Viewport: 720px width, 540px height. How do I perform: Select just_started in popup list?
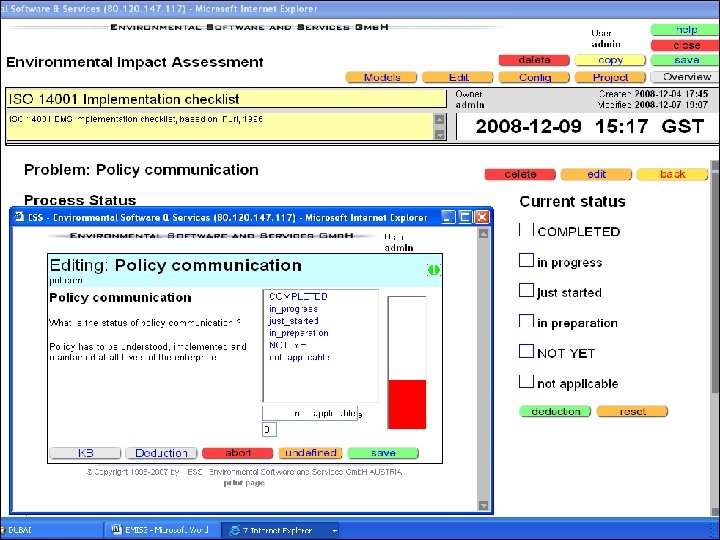tap(293, 321)
